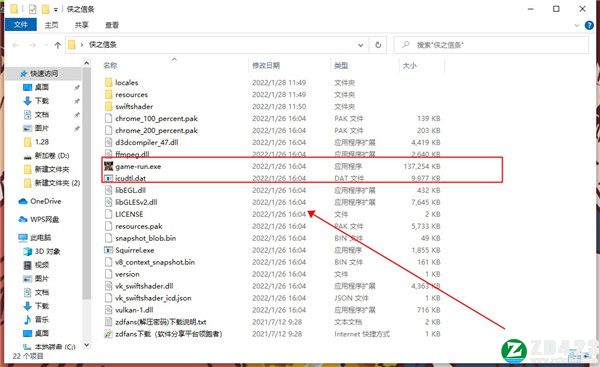The width and height of the screenshot is (600, 367).
Task: Open OneDrive in the navigation pane
Action: 45,201
